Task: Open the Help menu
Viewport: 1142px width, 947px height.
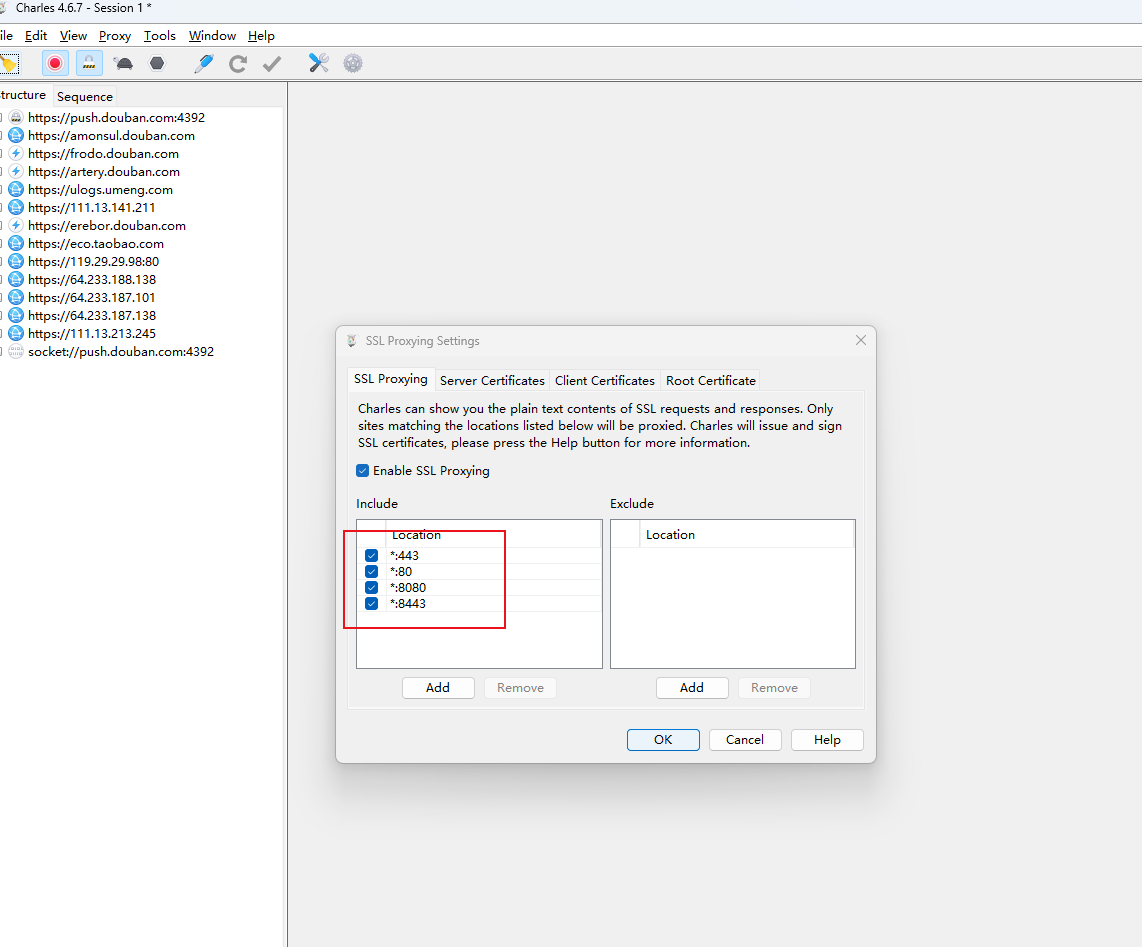Action: click(261, 36)
